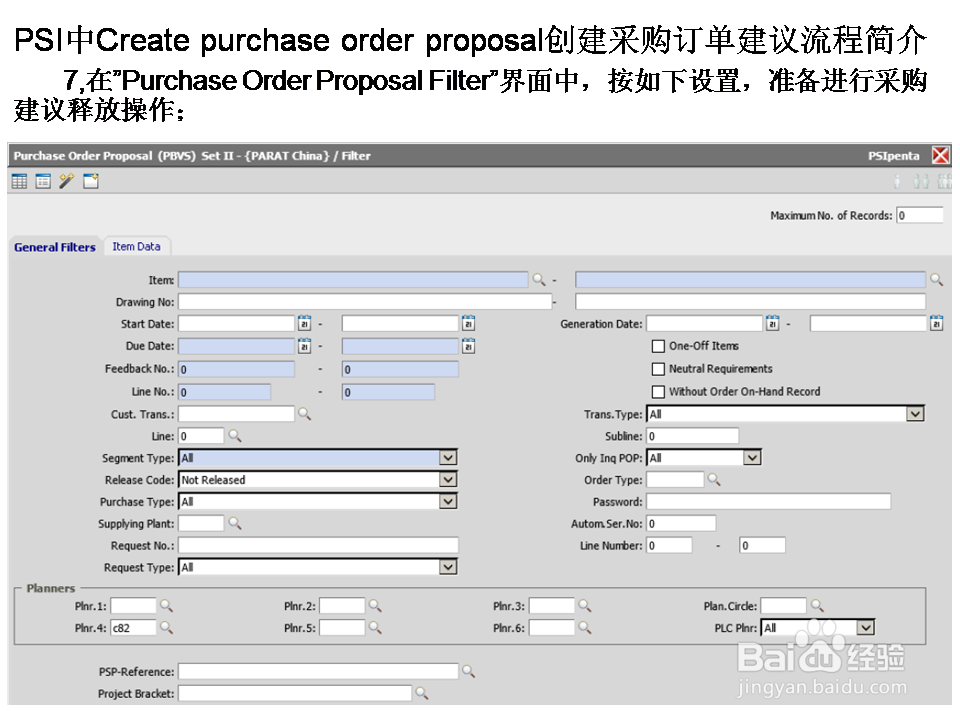960x720 pixels.
Task: Enable the One-Off Items checkbox
Action: pyautogui.click(x=658, y=347)
